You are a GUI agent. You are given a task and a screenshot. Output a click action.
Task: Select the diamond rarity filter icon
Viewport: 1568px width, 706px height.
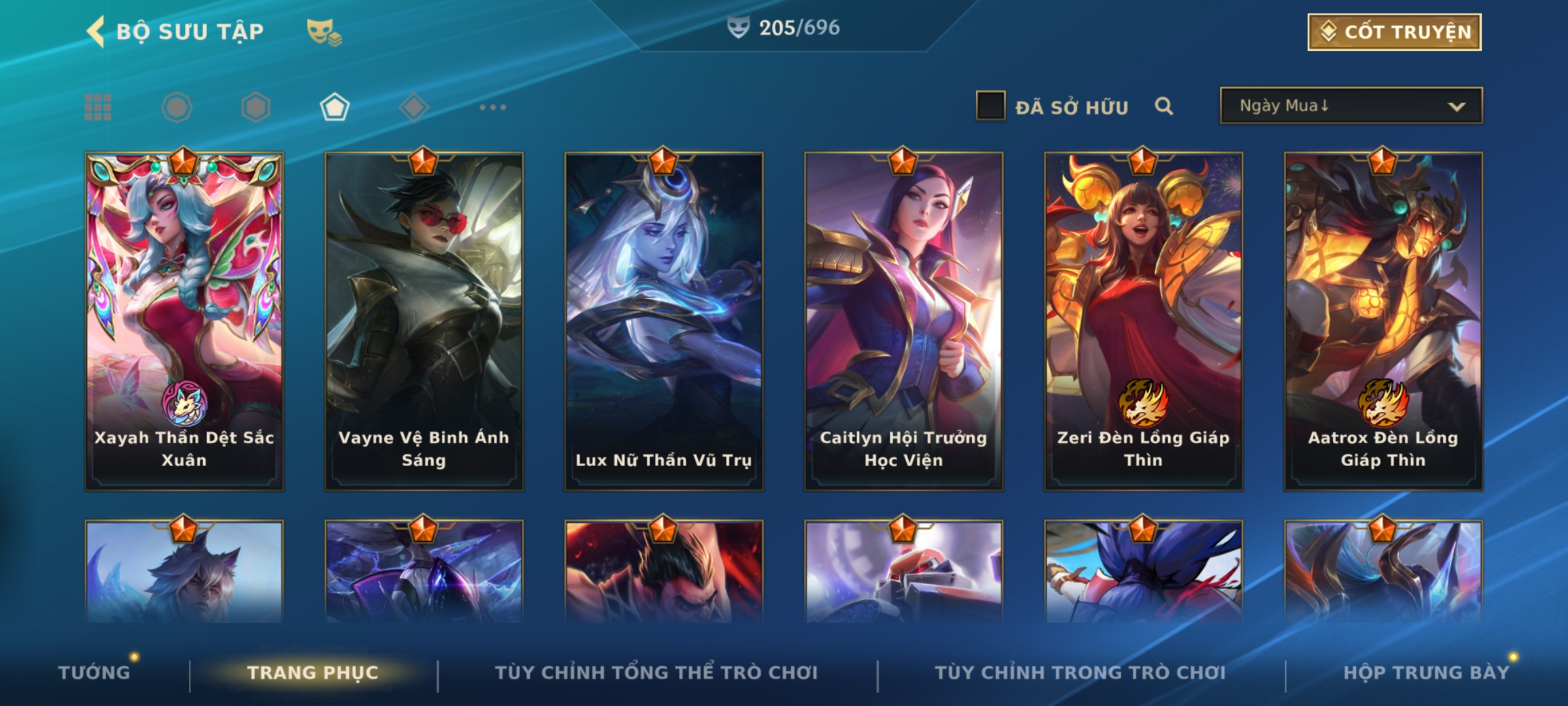tap(414, 107)
